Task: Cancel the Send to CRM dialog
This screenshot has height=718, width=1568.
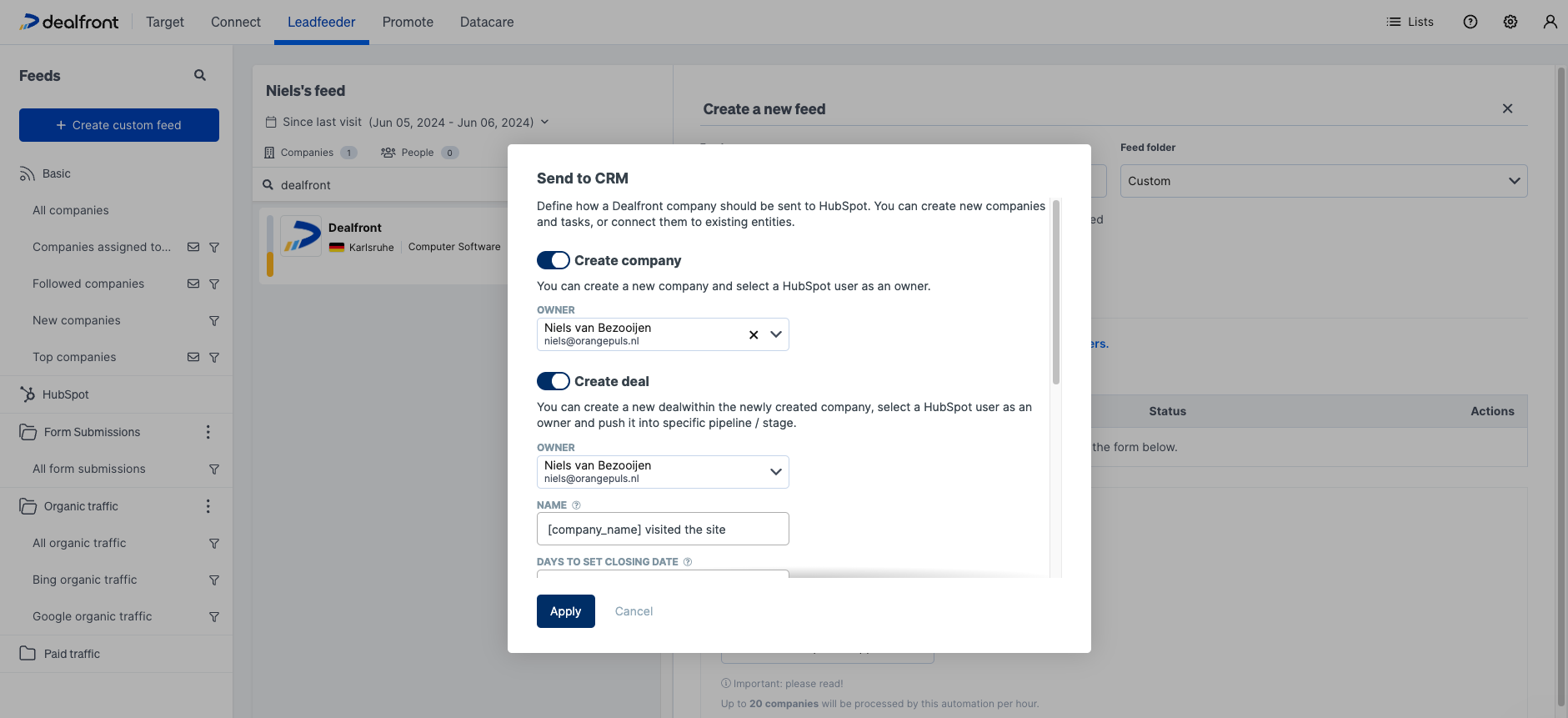Action: [634, 611]
